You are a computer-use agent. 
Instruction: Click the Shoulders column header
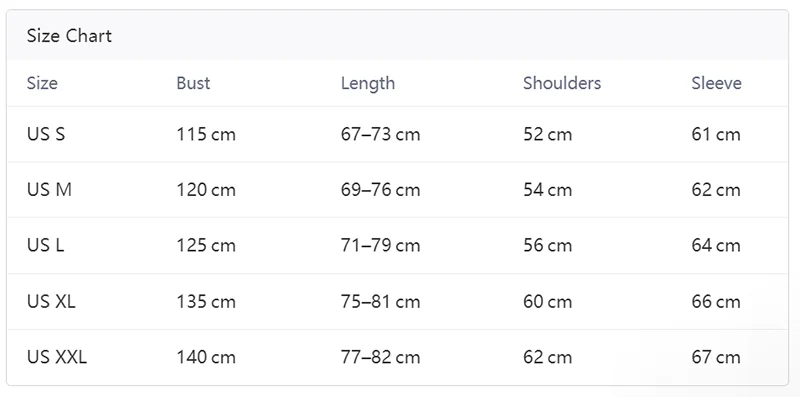point(562,83)
